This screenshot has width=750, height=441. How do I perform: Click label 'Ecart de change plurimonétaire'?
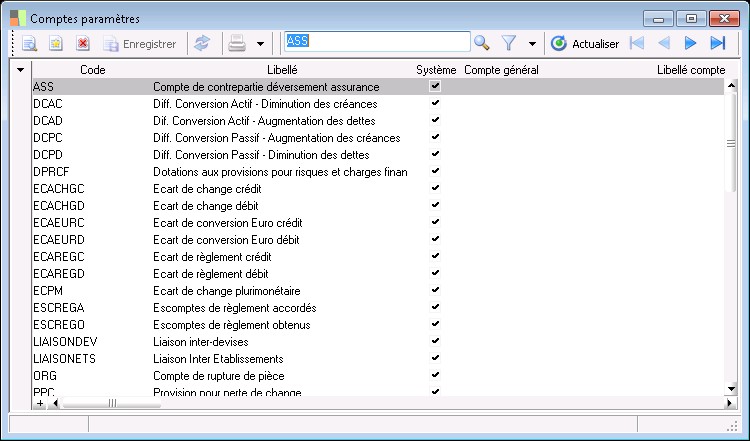227,291
